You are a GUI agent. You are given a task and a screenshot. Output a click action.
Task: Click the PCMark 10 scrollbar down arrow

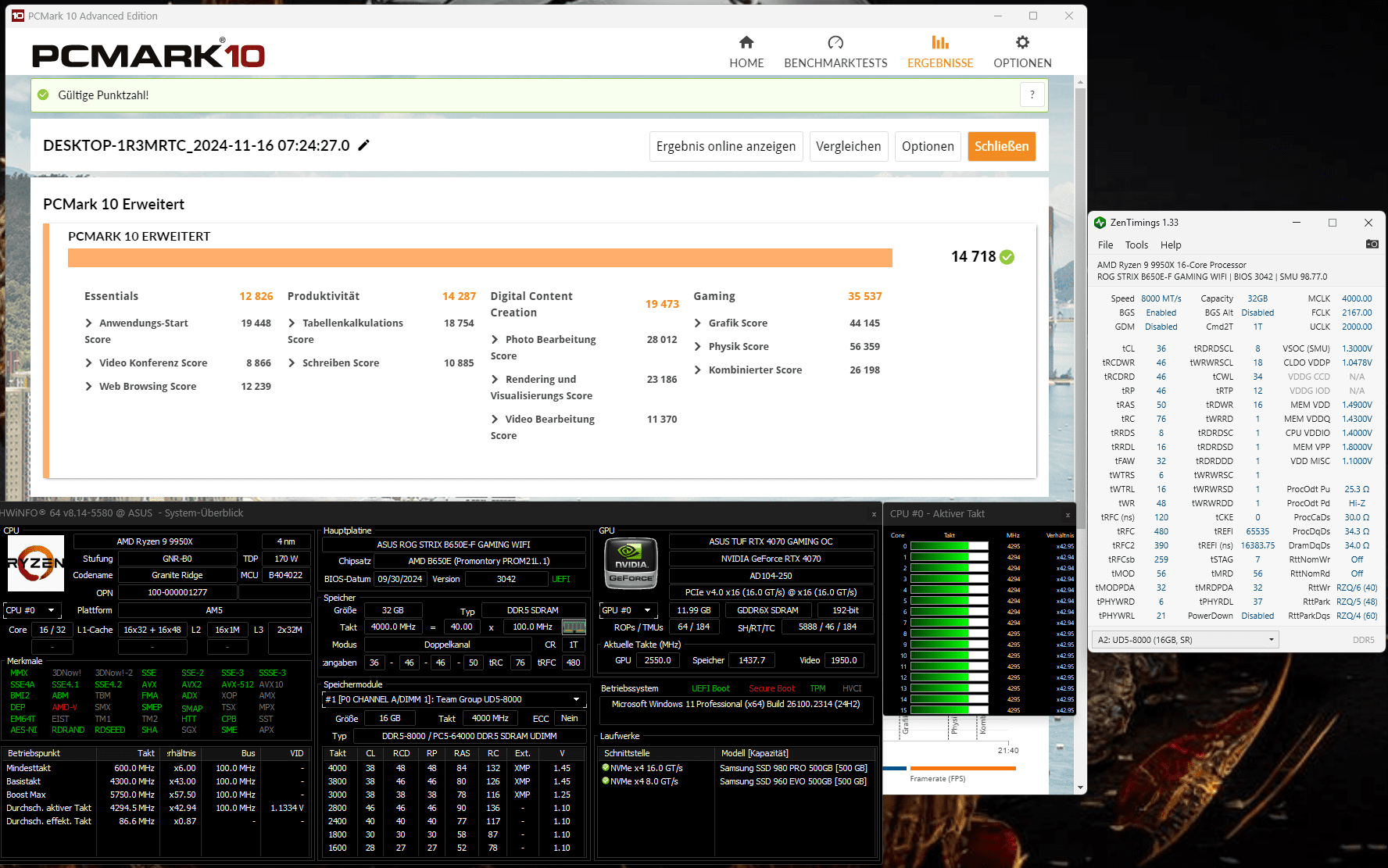[x=1080, y=788]
